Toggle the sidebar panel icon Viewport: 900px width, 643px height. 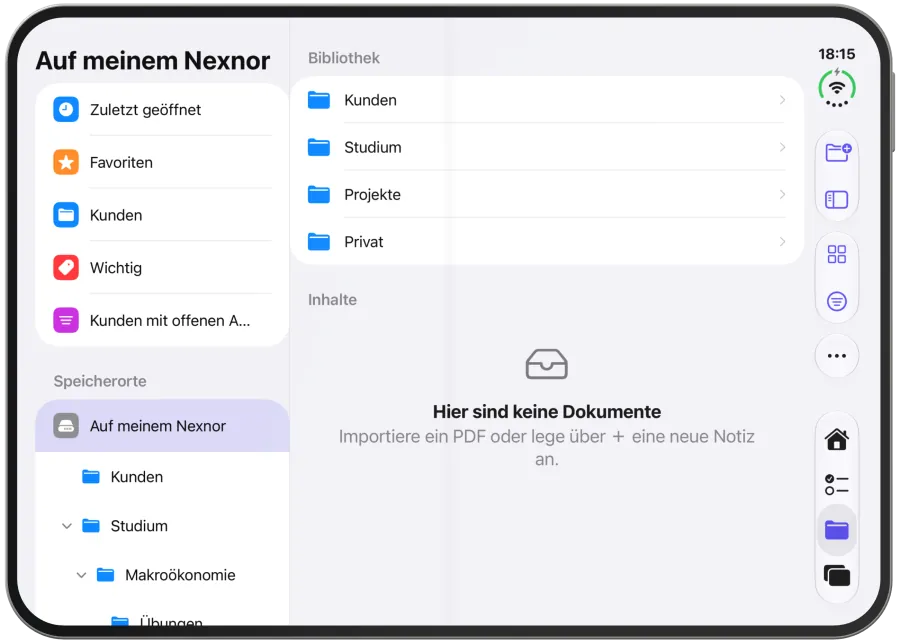[x=836, y=200]
